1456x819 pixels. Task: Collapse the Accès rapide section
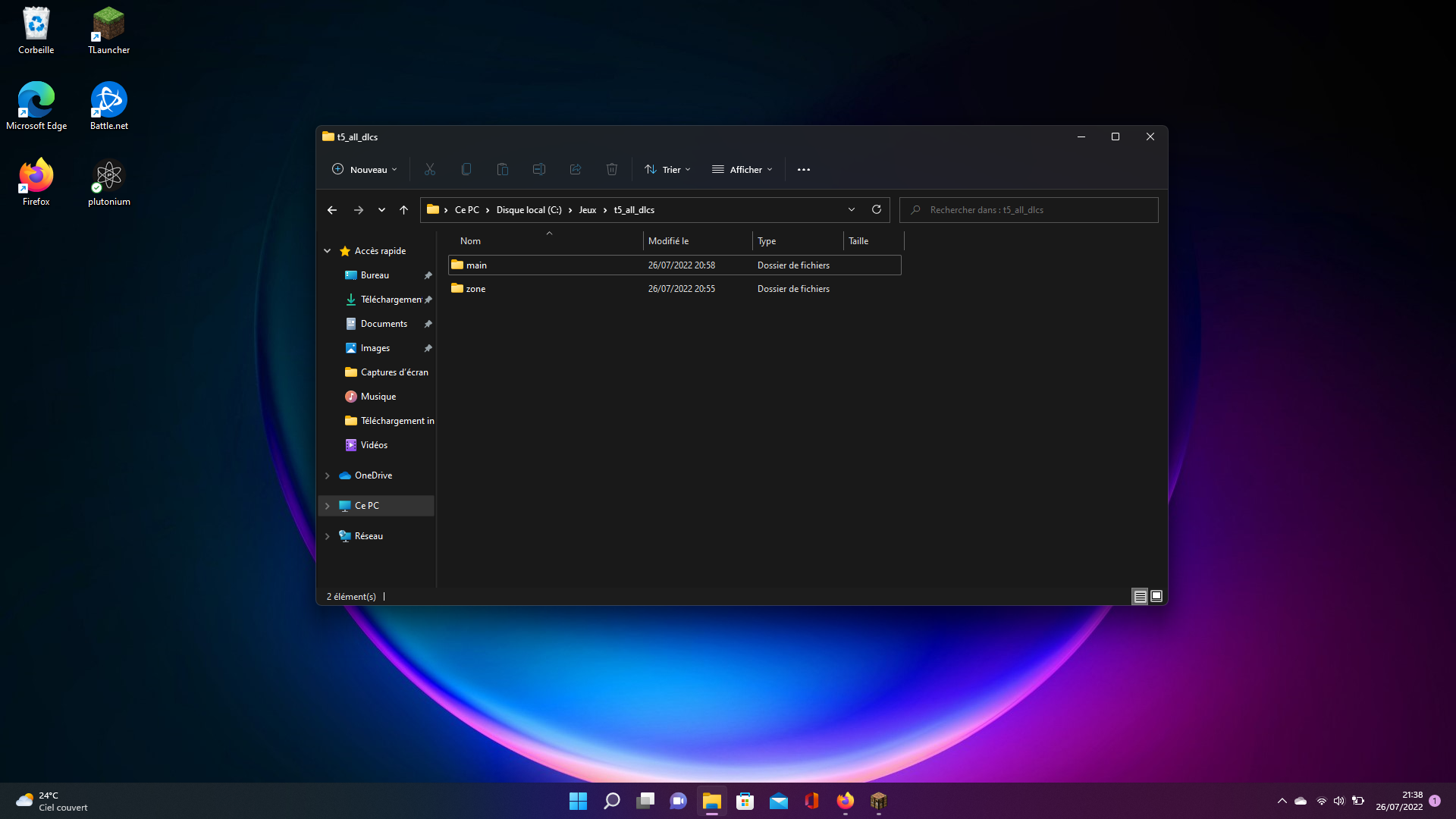[x=328, y=251]
